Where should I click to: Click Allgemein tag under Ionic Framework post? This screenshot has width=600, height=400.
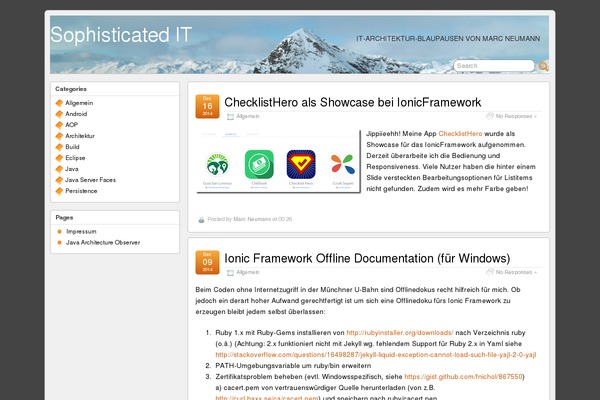[x=248, y=273]
